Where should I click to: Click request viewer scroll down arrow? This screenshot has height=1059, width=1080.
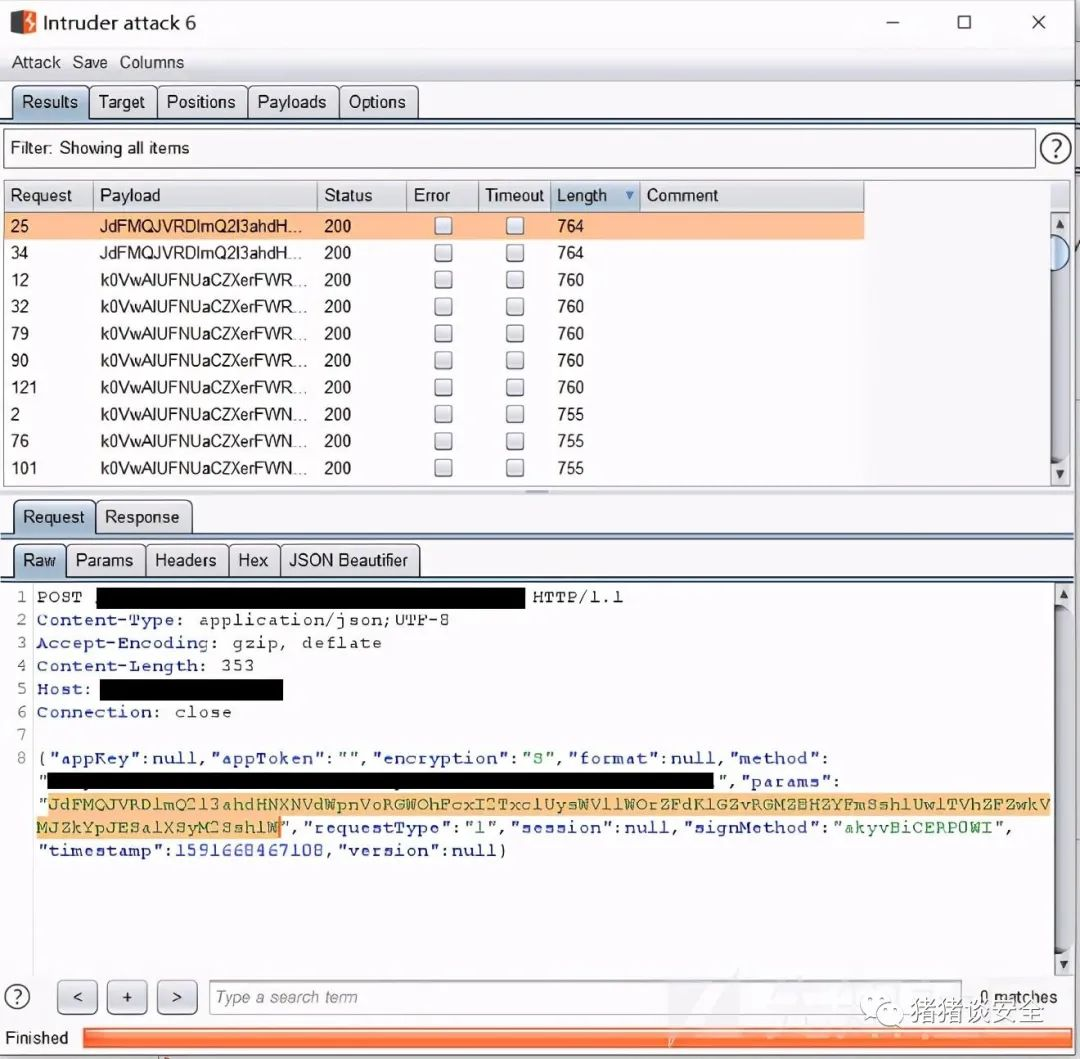tap(1063, 964)
